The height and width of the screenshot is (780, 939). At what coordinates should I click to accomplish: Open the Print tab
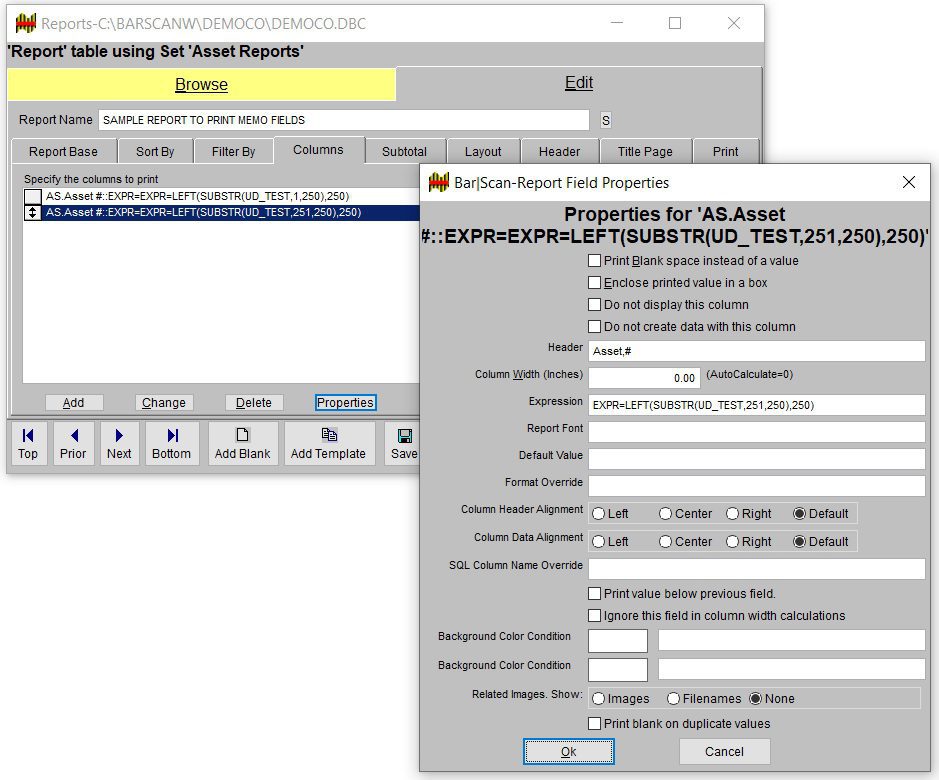point(726,152)
